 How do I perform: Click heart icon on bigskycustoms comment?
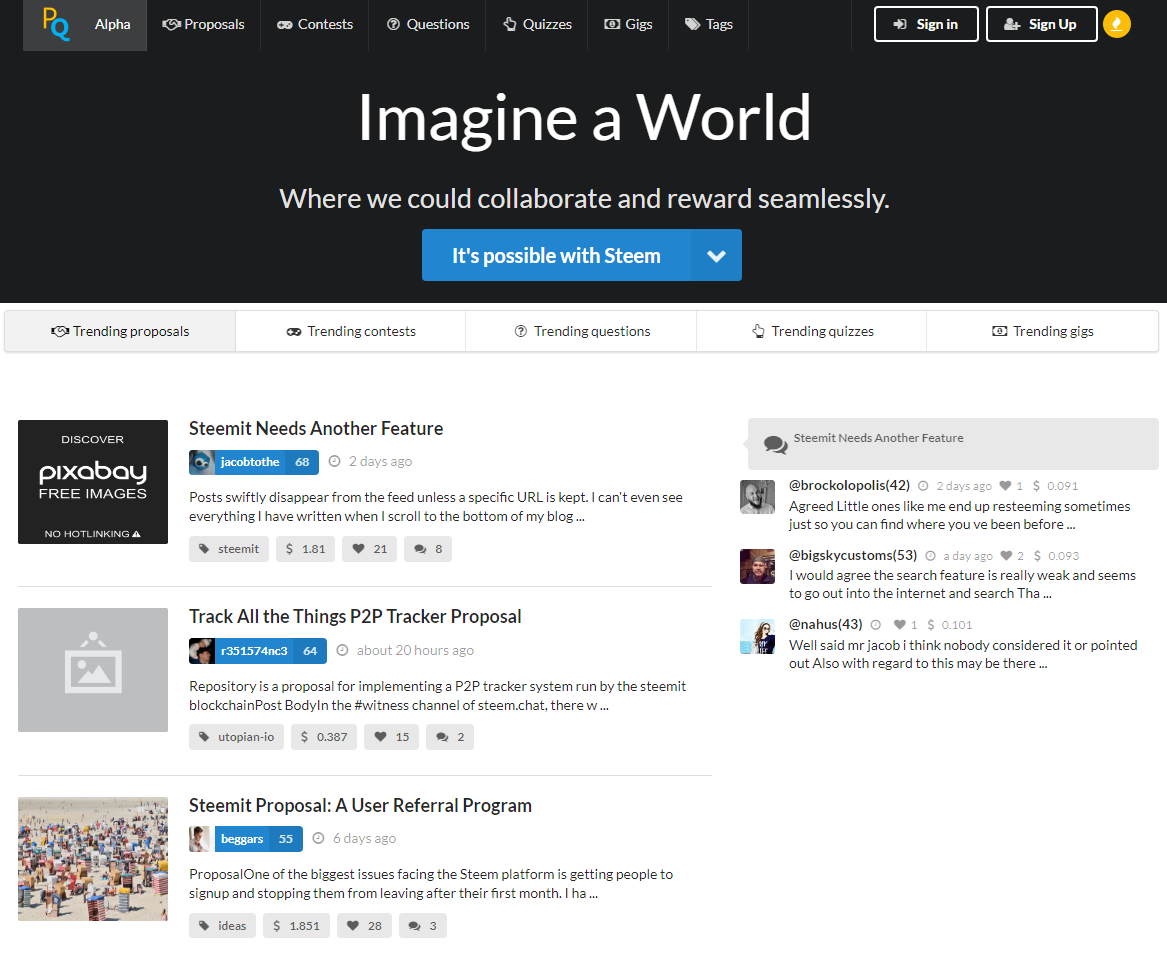[1006, 556]
